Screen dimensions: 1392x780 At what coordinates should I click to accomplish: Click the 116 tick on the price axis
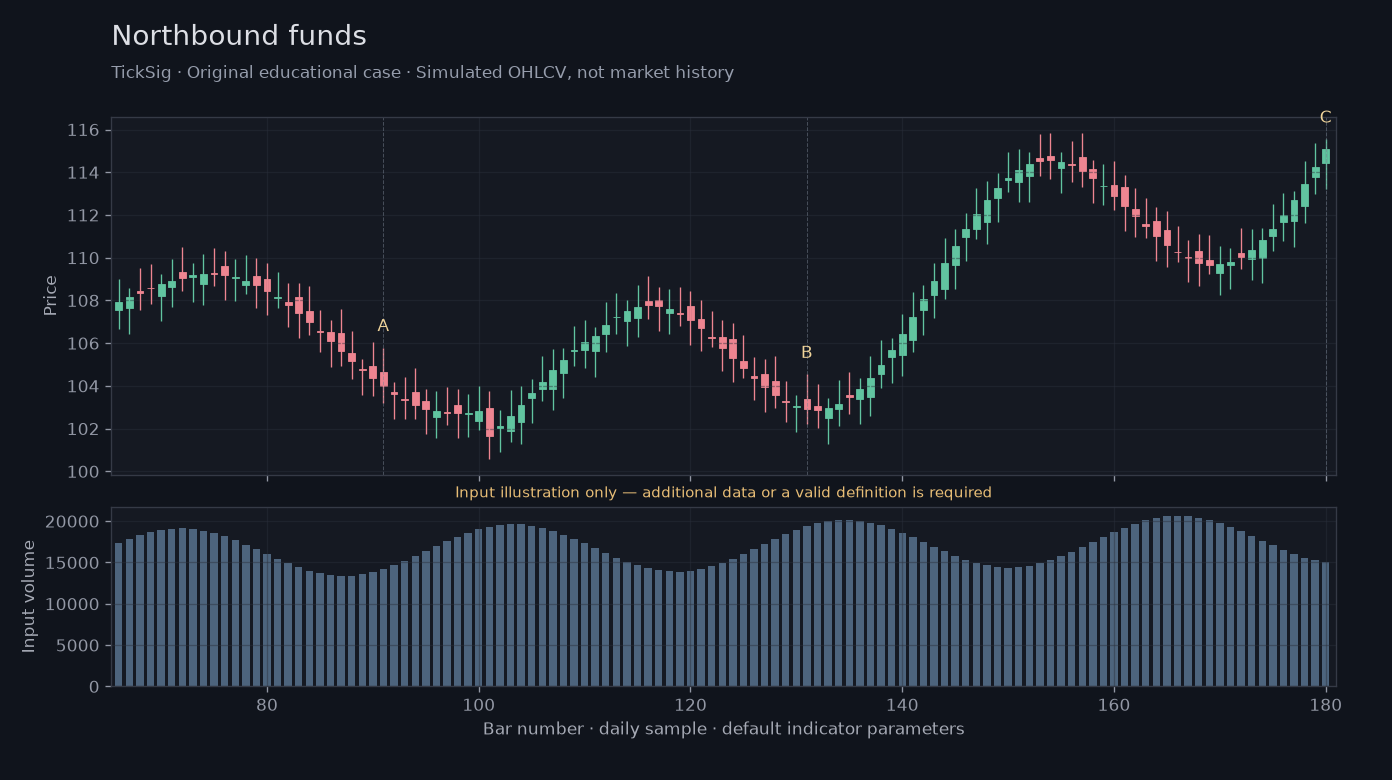(x=84, y=131)
